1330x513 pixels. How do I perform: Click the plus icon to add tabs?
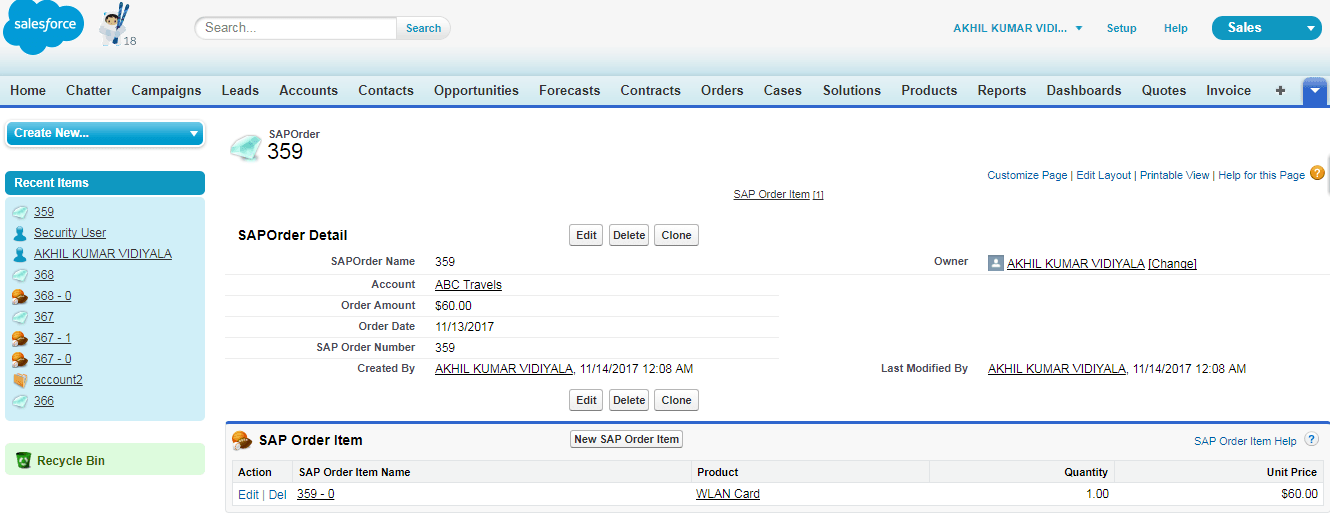(1280, 90)
